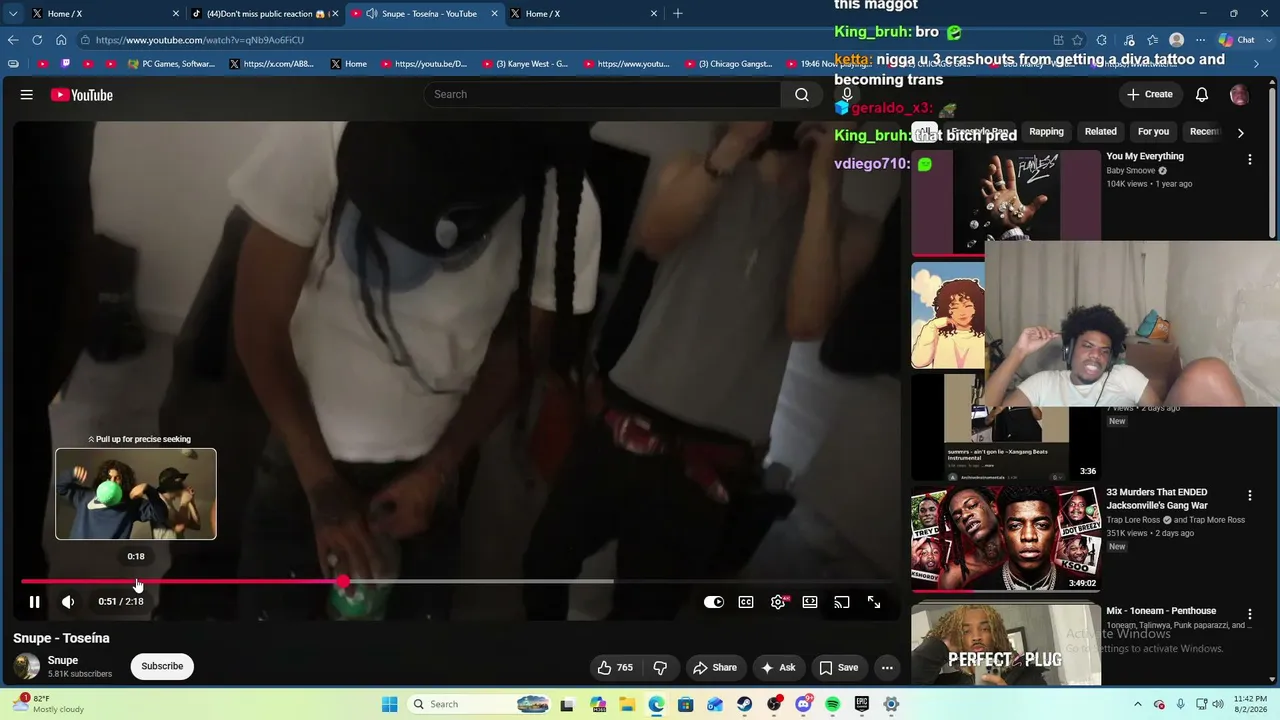The image size is (1280, 720).
Task: Open the tab search dropdown arrow
Action: [13, 14]
